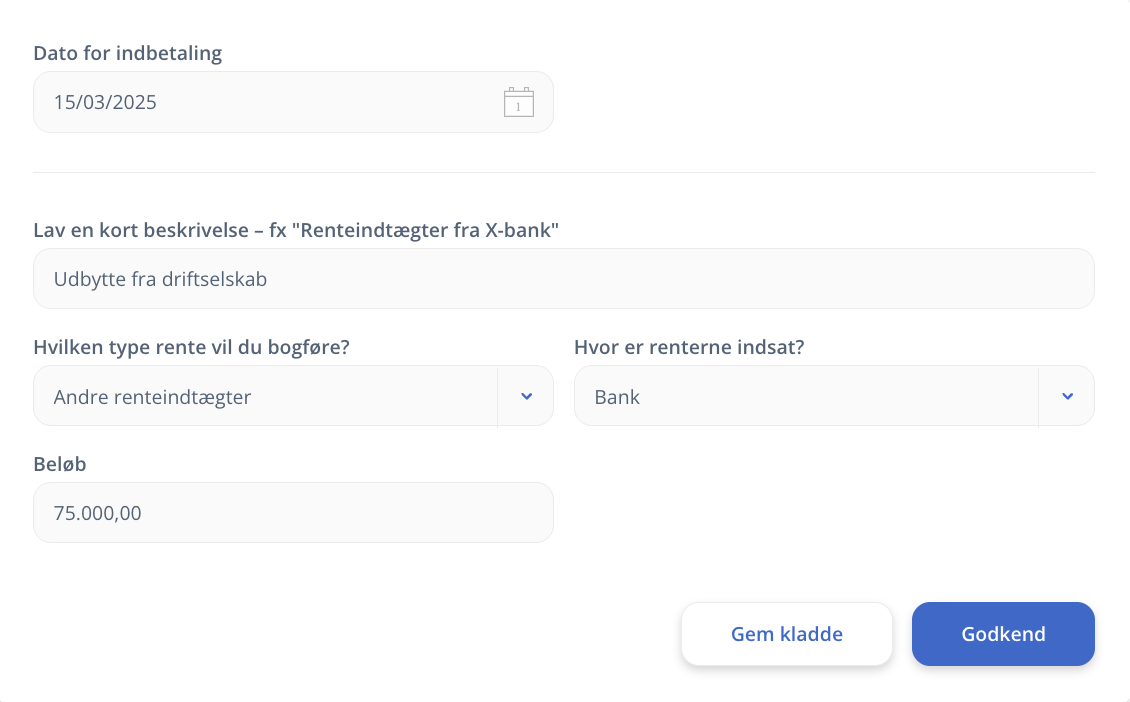1130x702 pixels.
Task: Open the 'Andre renteindtægter' interest type dropdown
Action: click(266, 396)
